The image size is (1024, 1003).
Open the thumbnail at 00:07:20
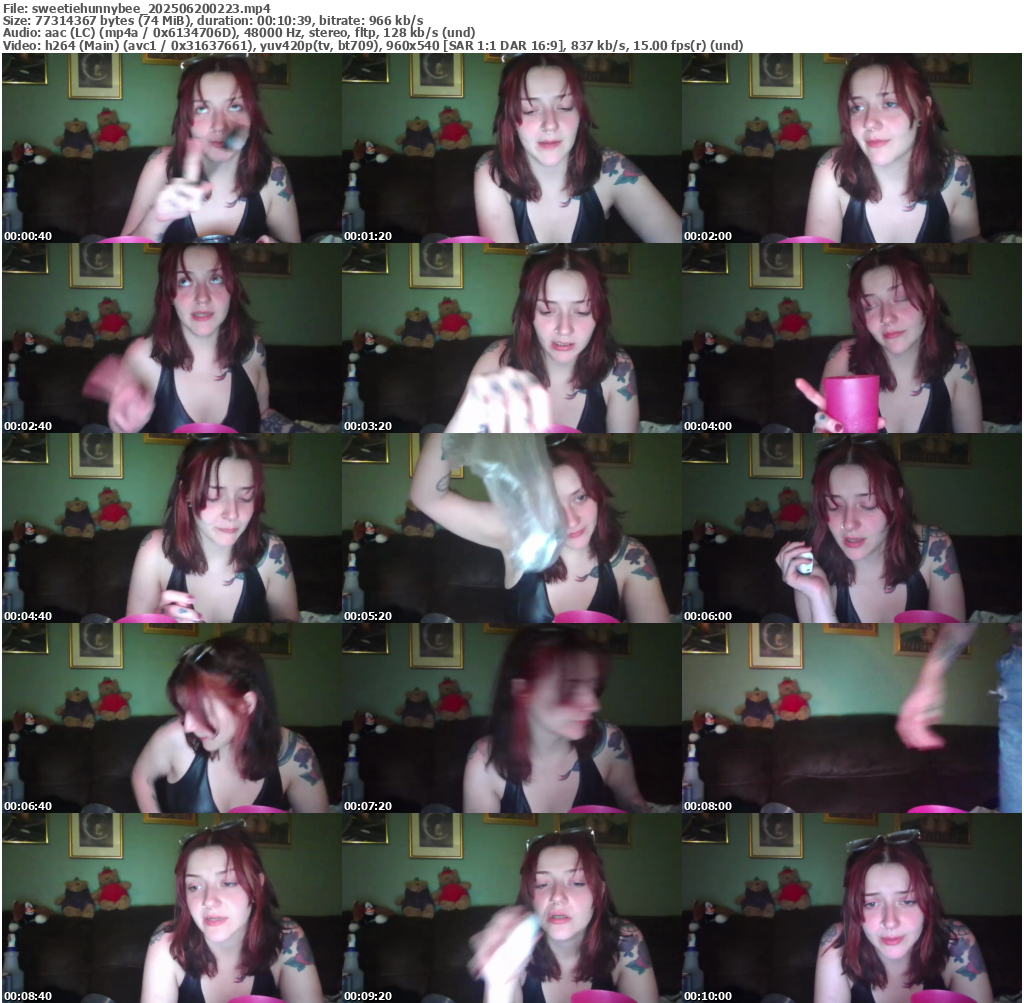click(511, 718)
